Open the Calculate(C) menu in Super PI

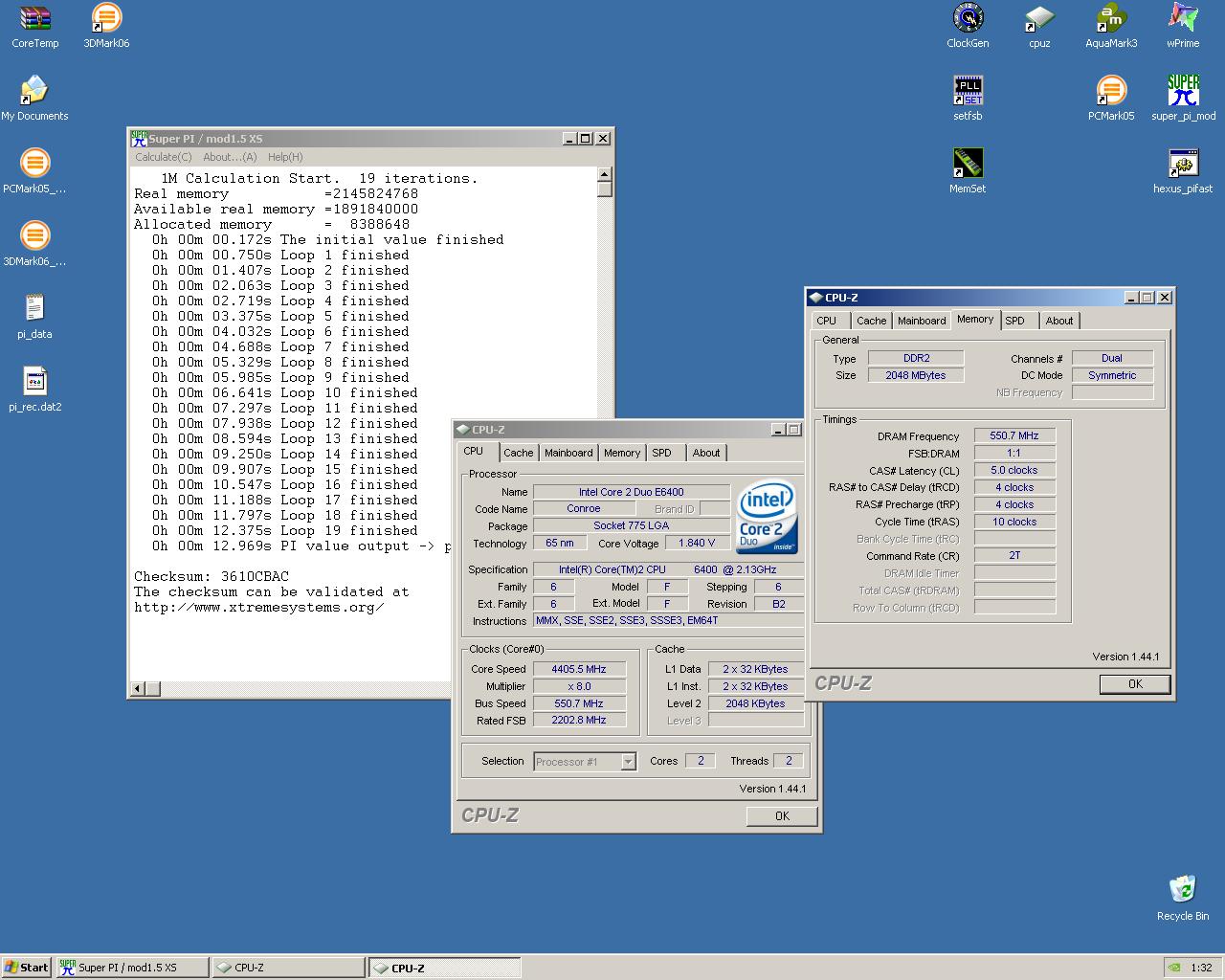click(x=164, y=157)
